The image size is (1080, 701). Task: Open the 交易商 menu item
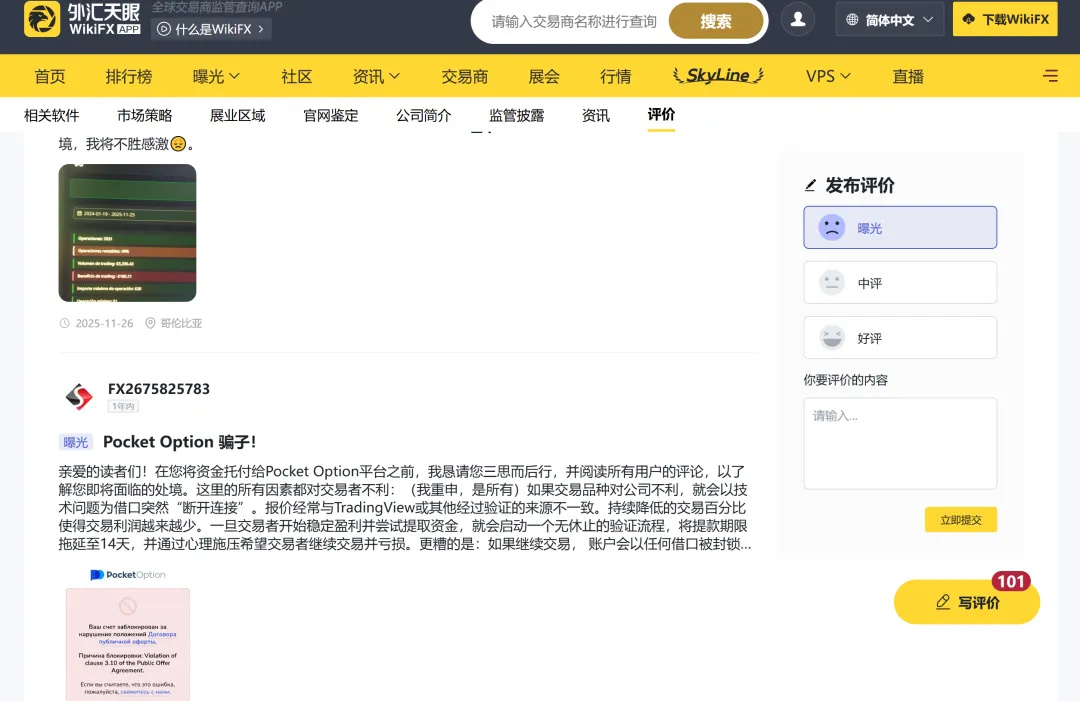click(465, 76)
